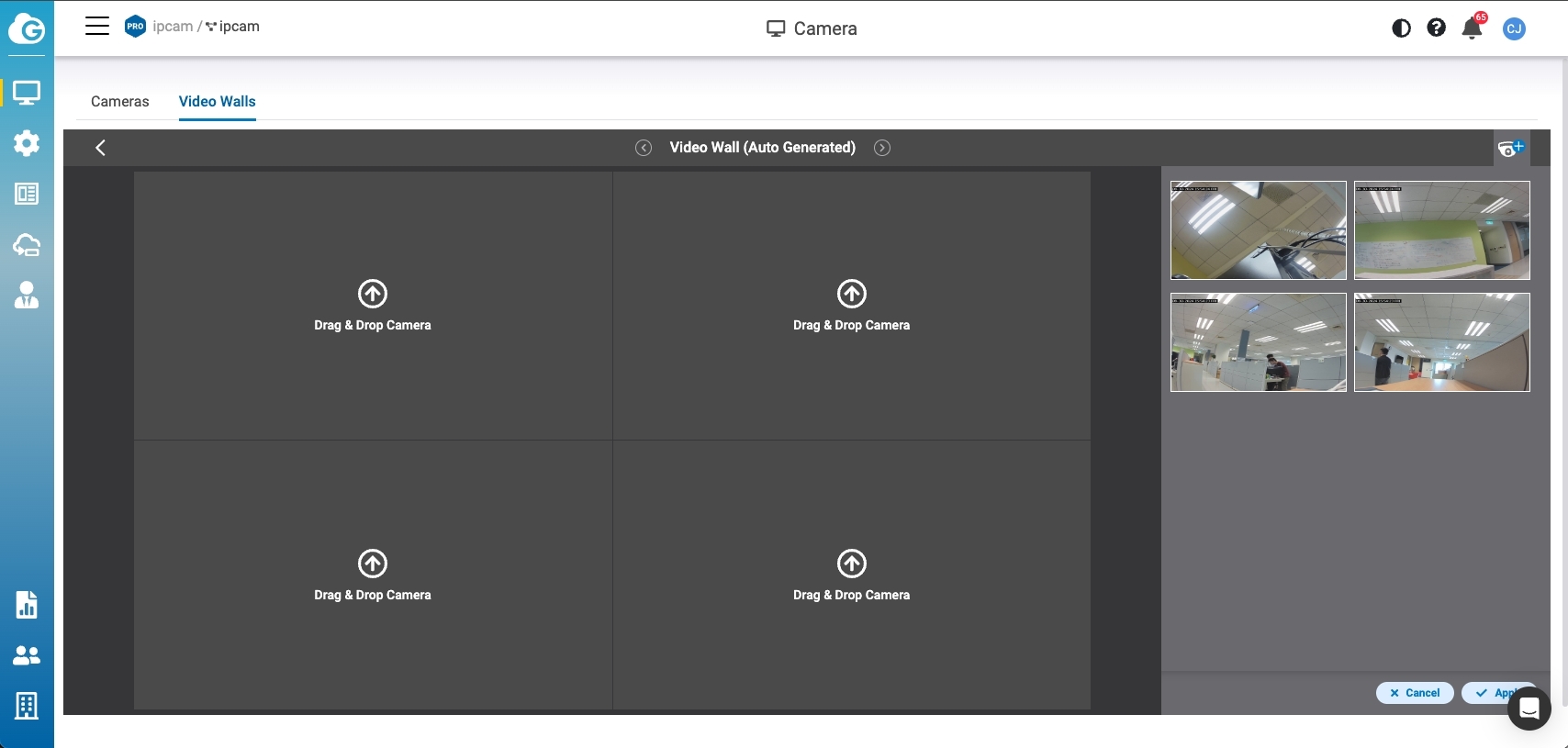The height and width of the screenshot is (748, 1568).
Task: Go to the next video wall
Action: coord(882,148)
